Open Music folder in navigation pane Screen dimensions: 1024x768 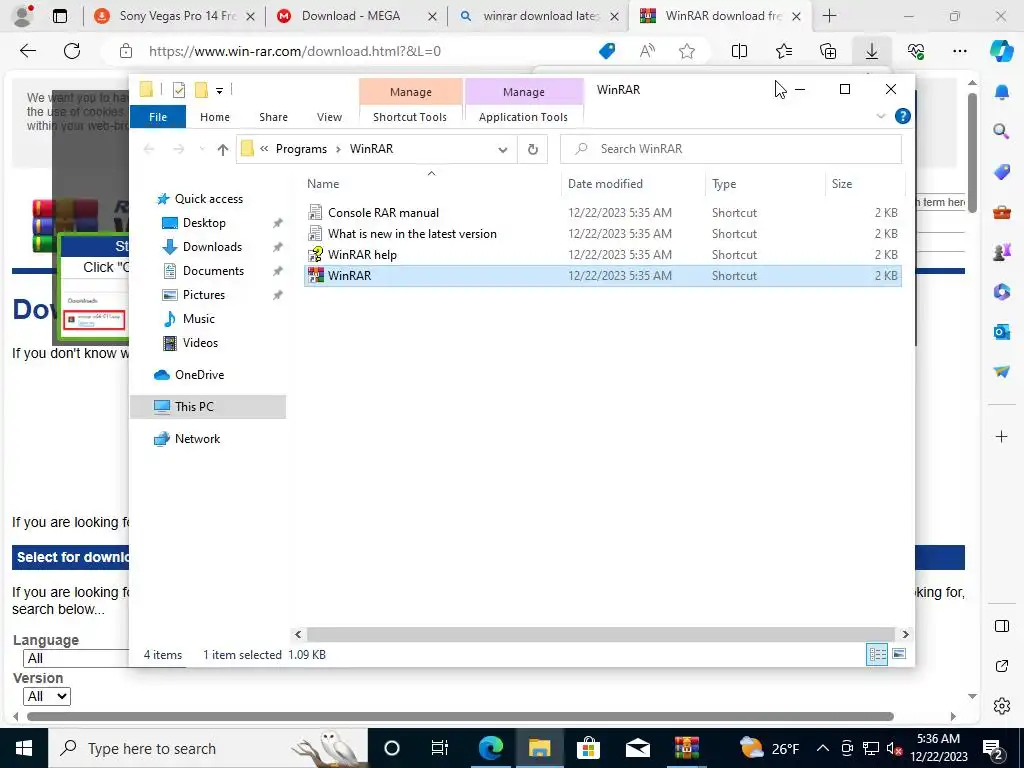coord(199,319)
